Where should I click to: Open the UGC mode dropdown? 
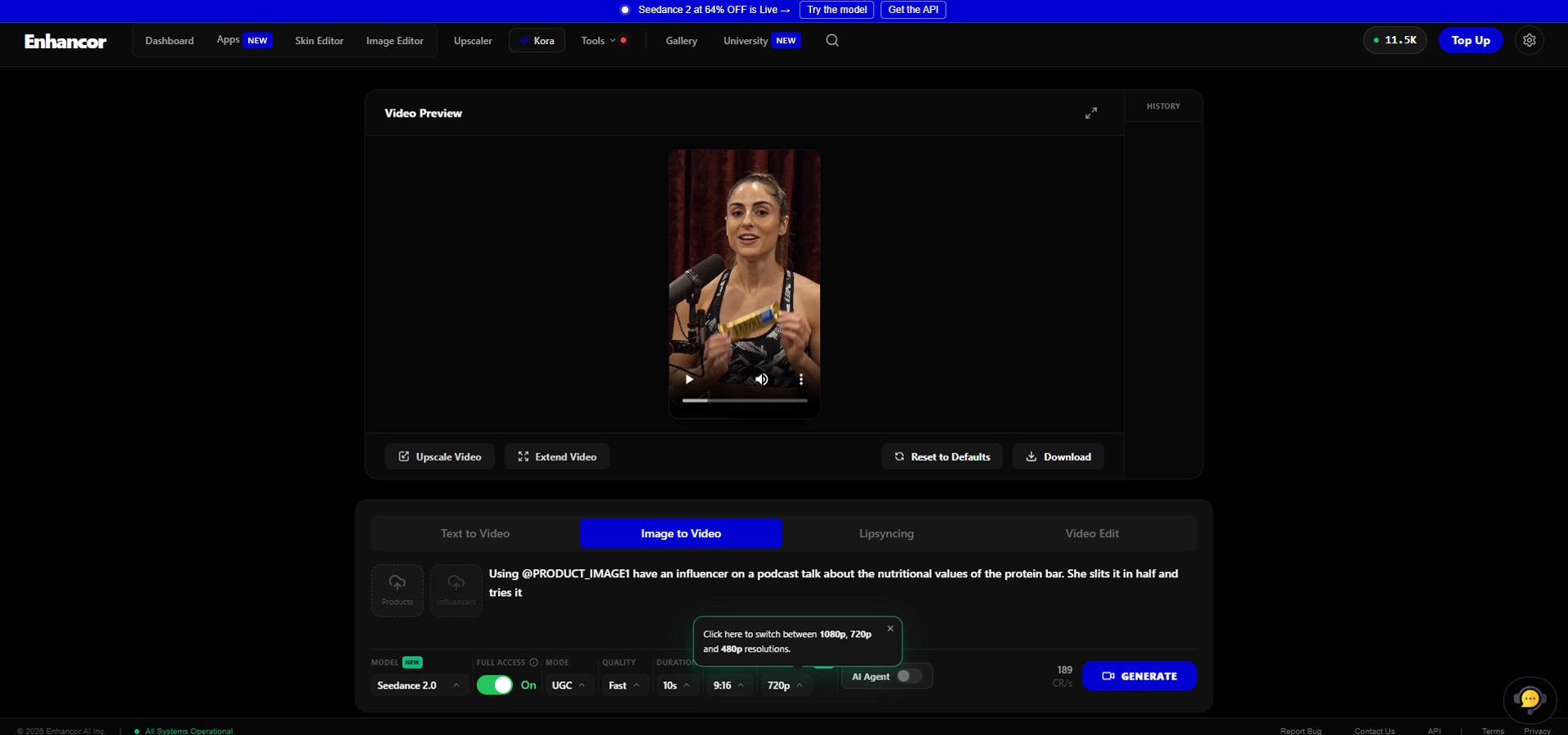tap(568, 685)
